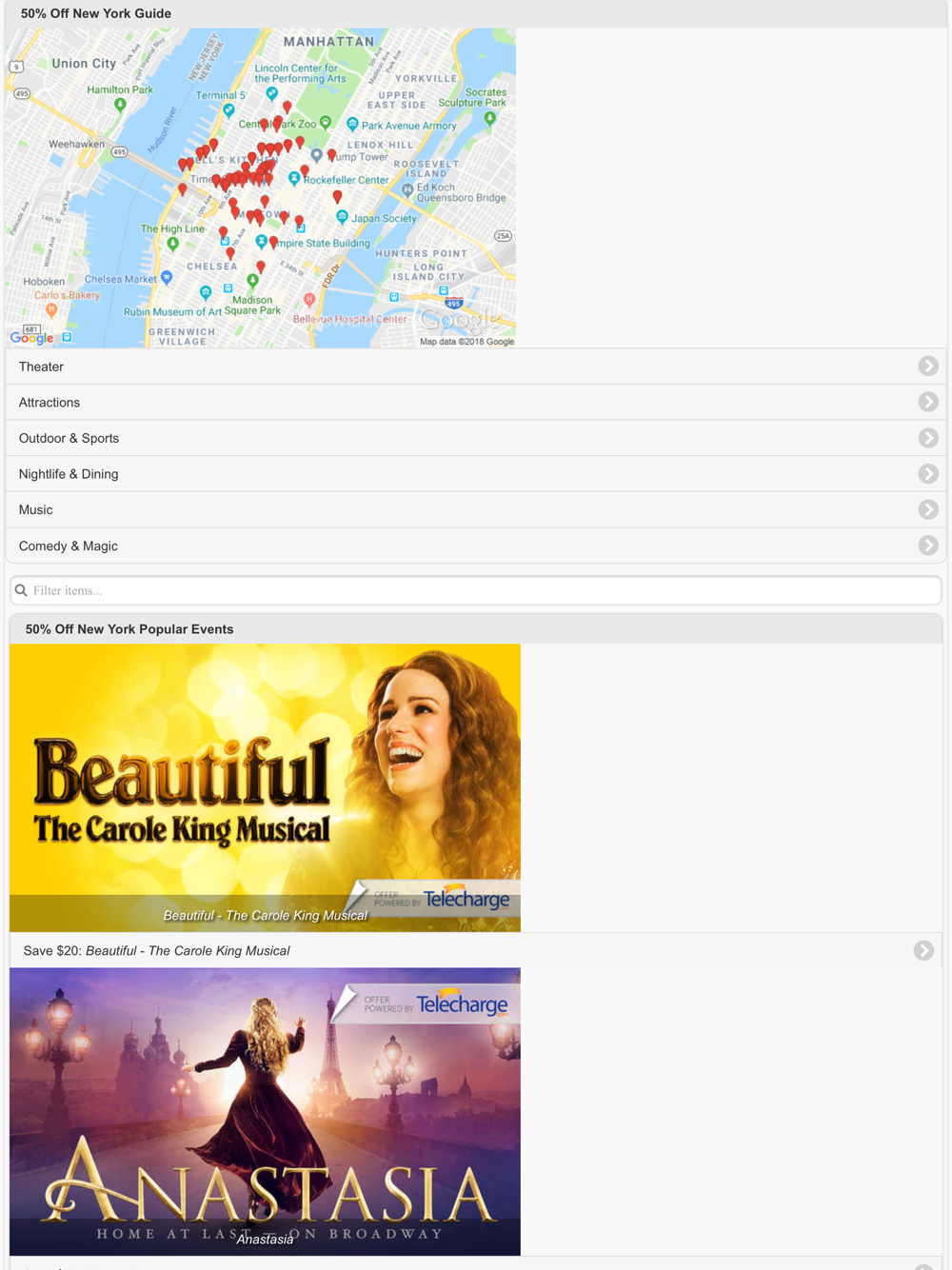Click the Hoboken label on the map
Image resolution: width=952 pixels, height=1270 pixels.
click(x=44, y=282)
